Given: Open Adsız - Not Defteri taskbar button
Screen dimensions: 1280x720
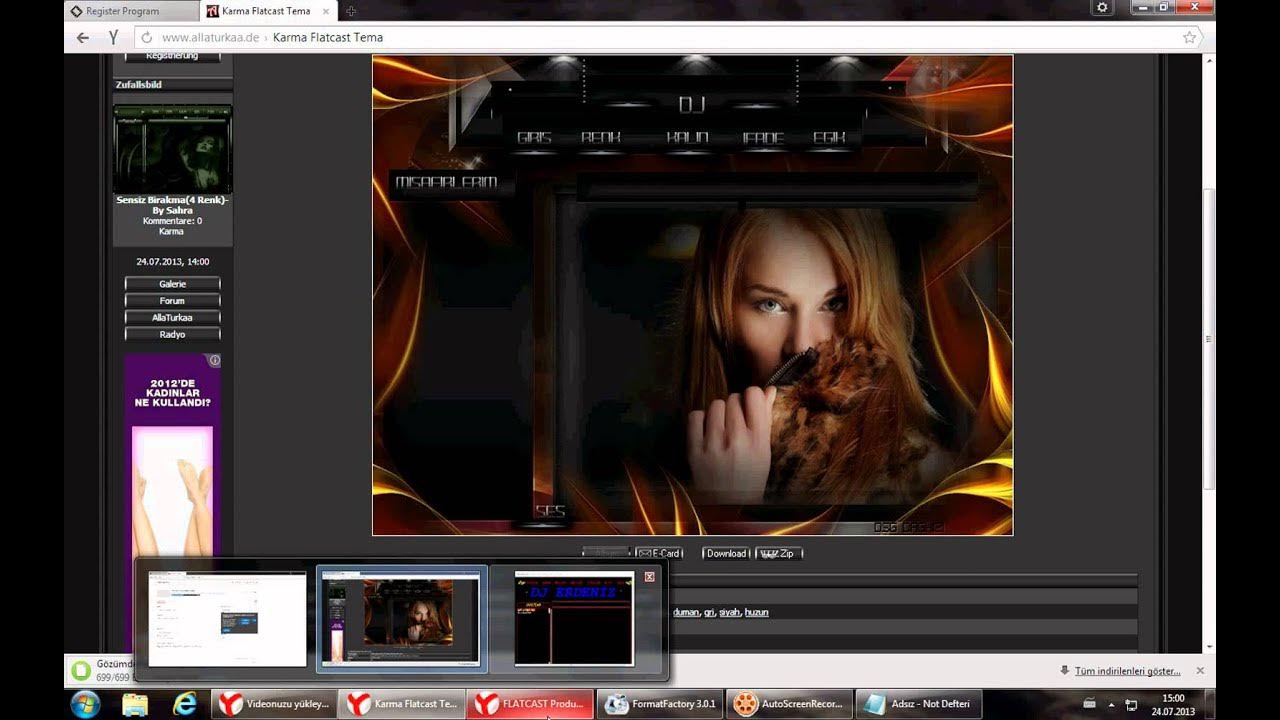Looking at the screenshot, I should click(x=918, y=704).
